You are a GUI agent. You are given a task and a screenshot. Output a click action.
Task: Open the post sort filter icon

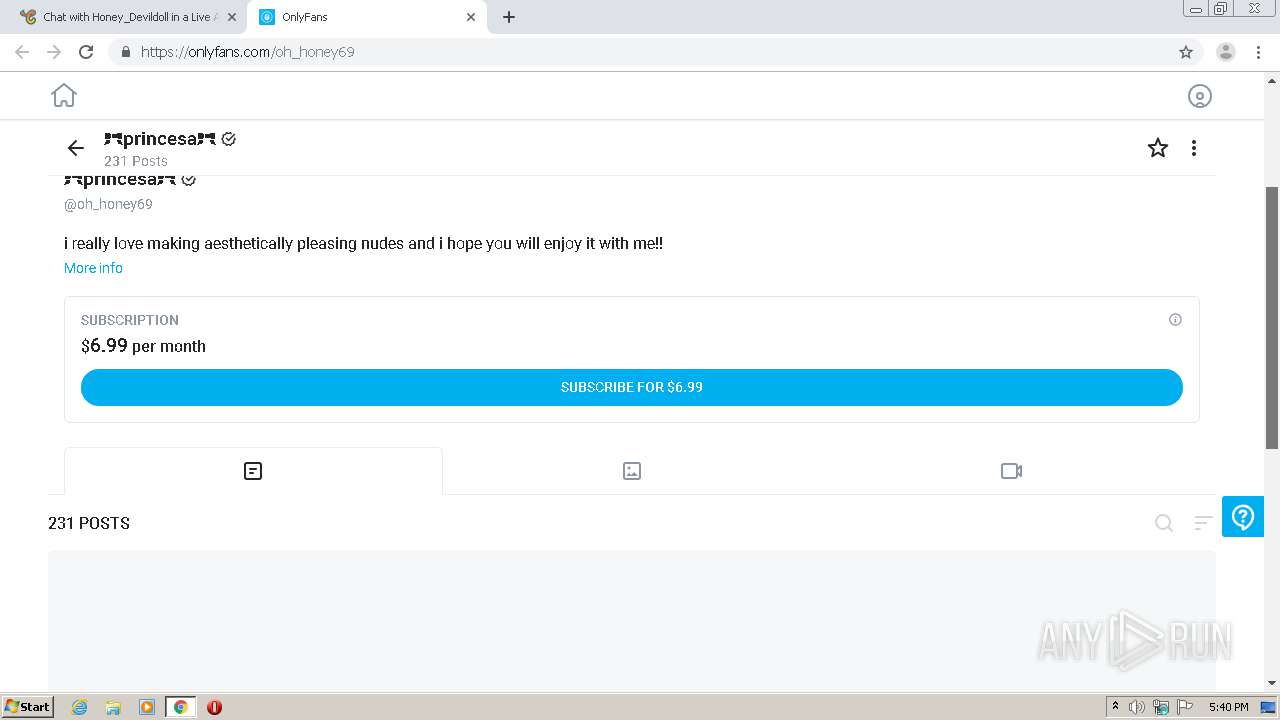[1203, 523]
